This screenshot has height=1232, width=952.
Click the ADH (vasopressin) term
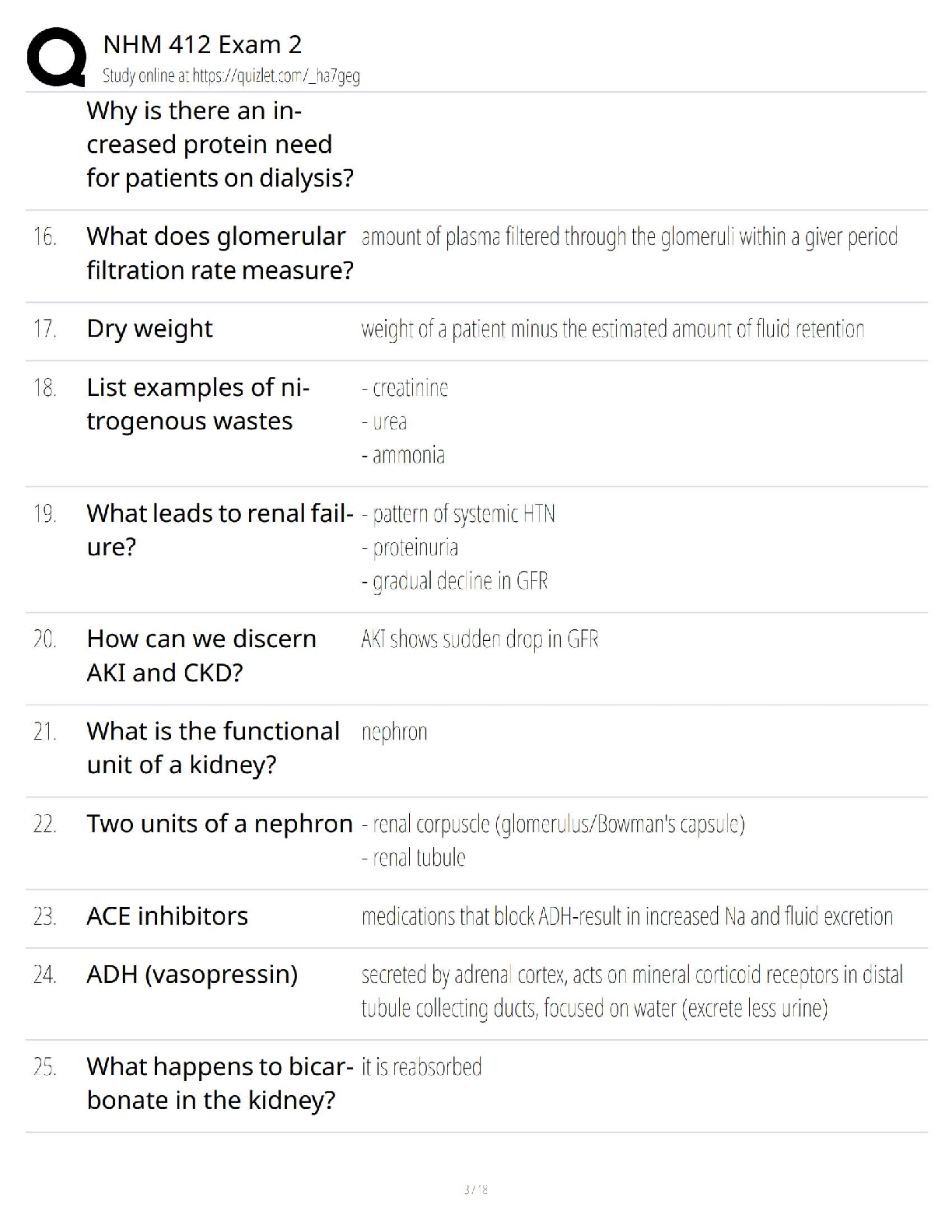click(192, 975)
